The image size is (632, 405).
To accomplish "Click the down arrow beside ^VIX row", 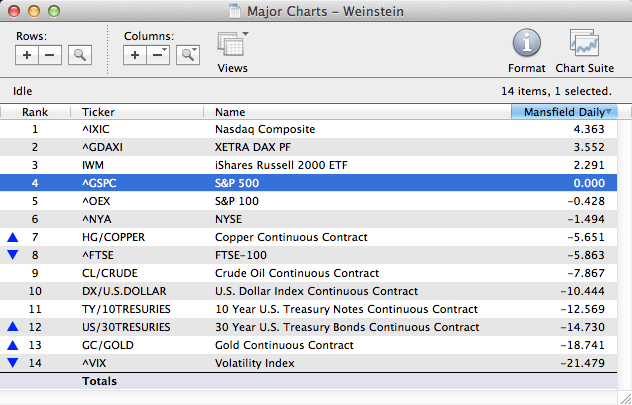I will [12, 363].
